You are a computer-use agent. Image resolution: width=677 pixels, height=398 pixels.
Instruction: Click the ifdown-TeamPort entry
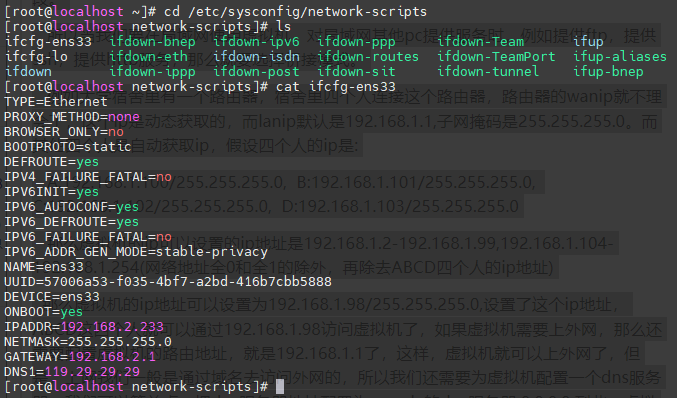tap(497, 57)
